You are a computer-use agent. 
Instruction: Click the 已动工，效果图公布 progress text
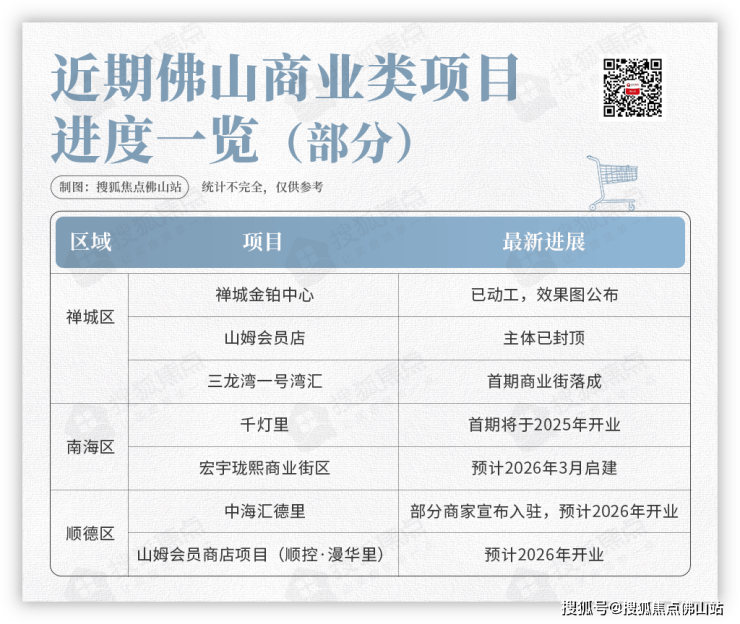544,295
